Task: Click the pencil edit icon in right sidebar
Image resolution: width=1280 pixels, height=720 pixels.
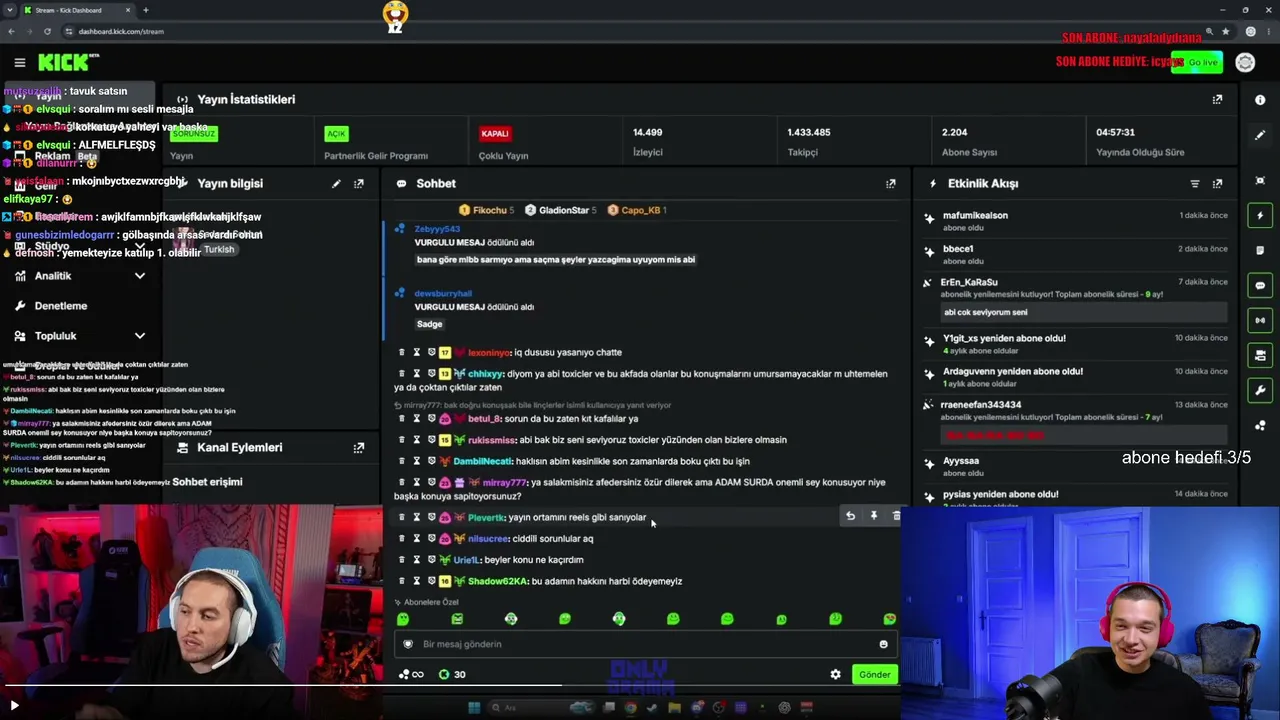Action: (1260, 135)
